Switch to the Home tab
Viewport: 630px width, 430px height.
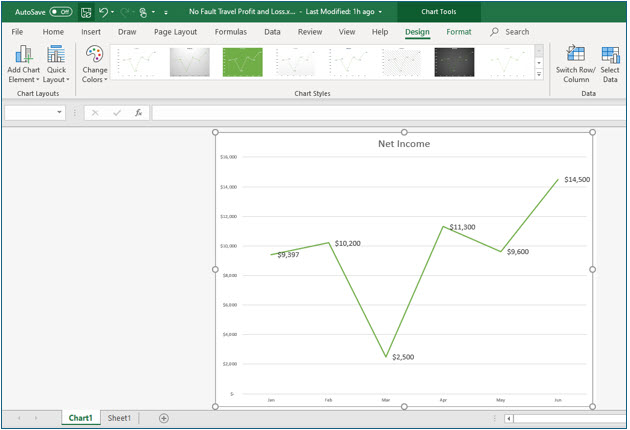(x=53, y=32)
